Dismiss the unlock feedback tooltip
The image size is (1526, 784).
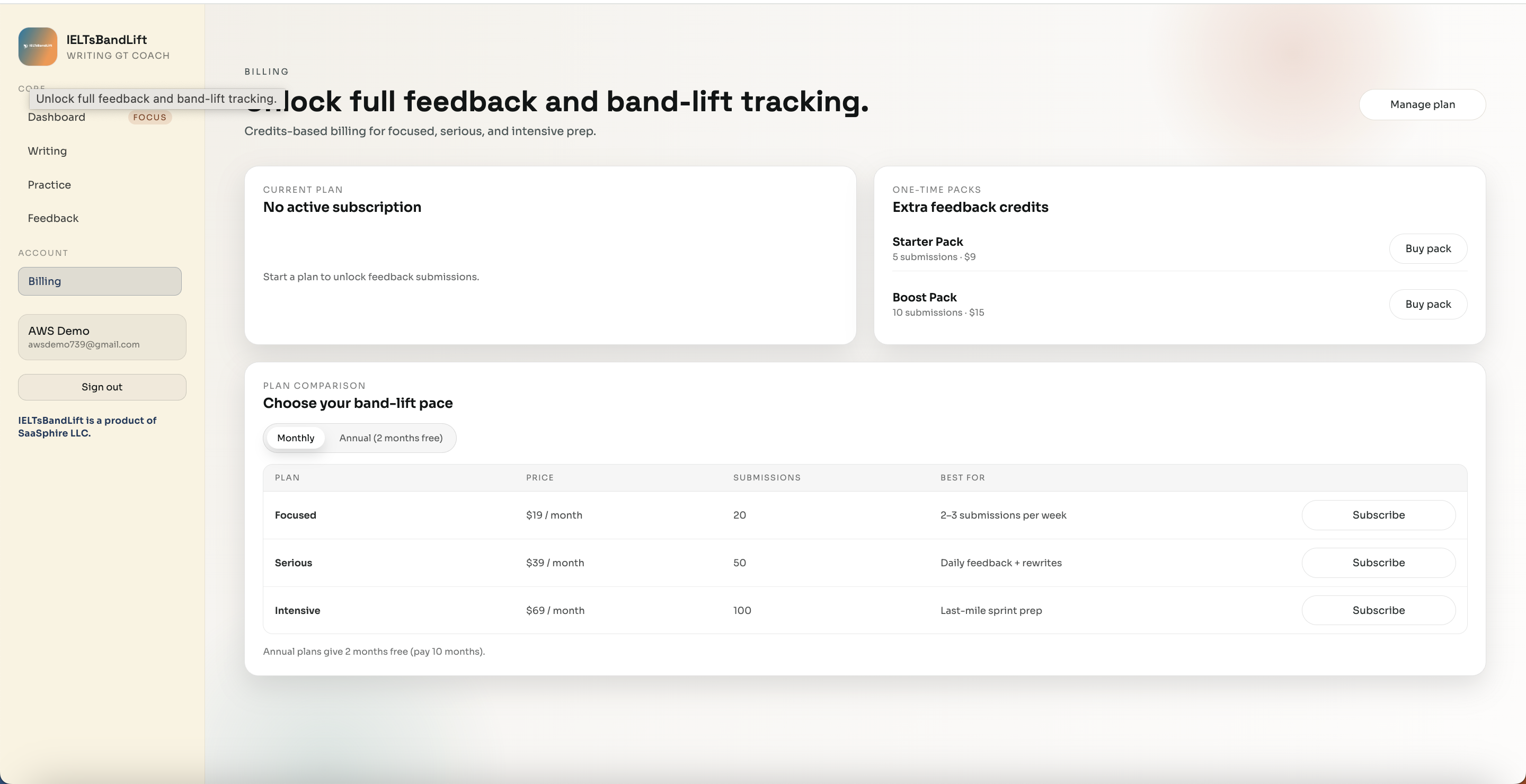[155, 99]
